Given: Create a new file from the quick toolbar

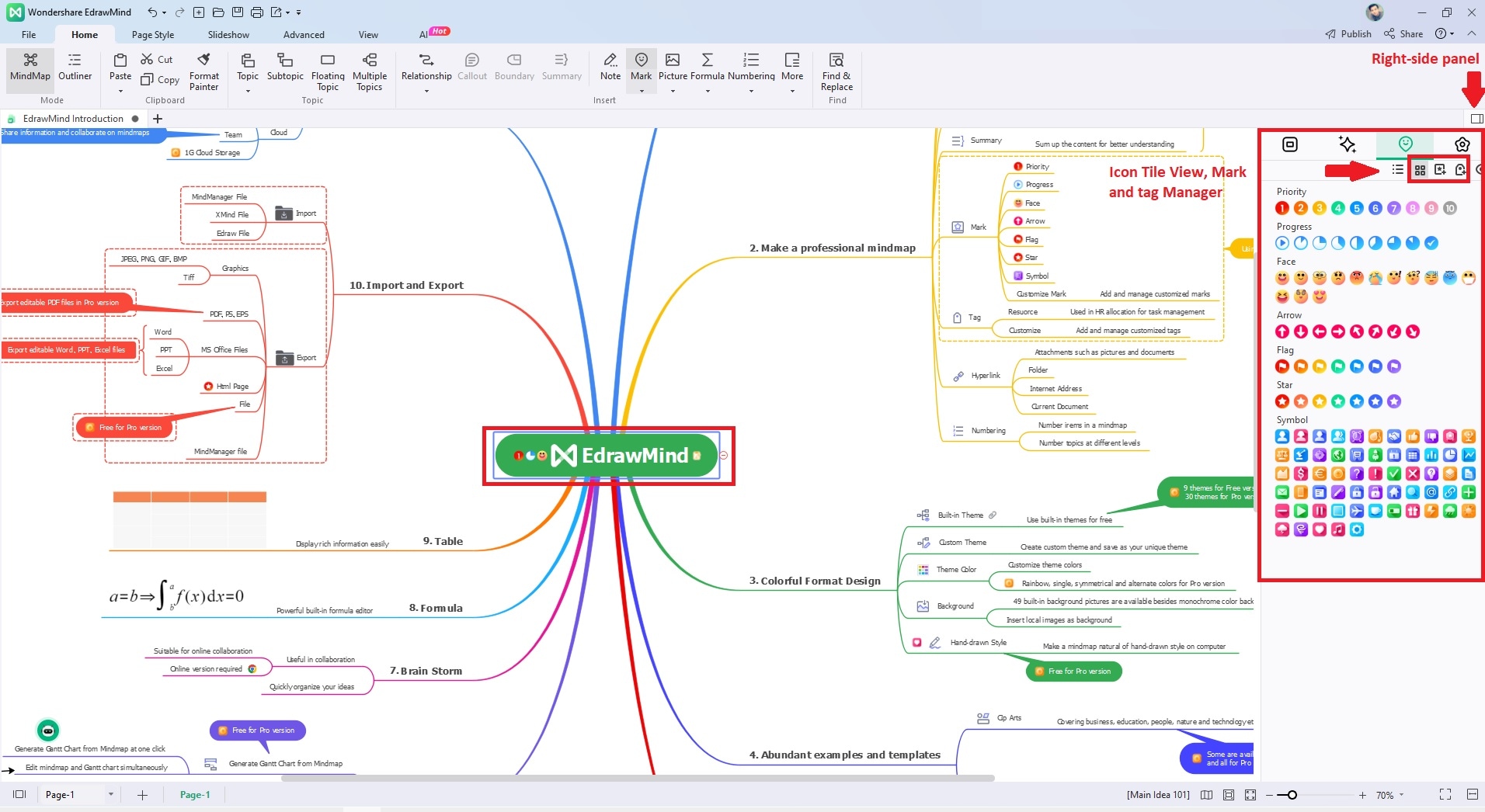Looking at the screenshot, I should coord(199,12).
